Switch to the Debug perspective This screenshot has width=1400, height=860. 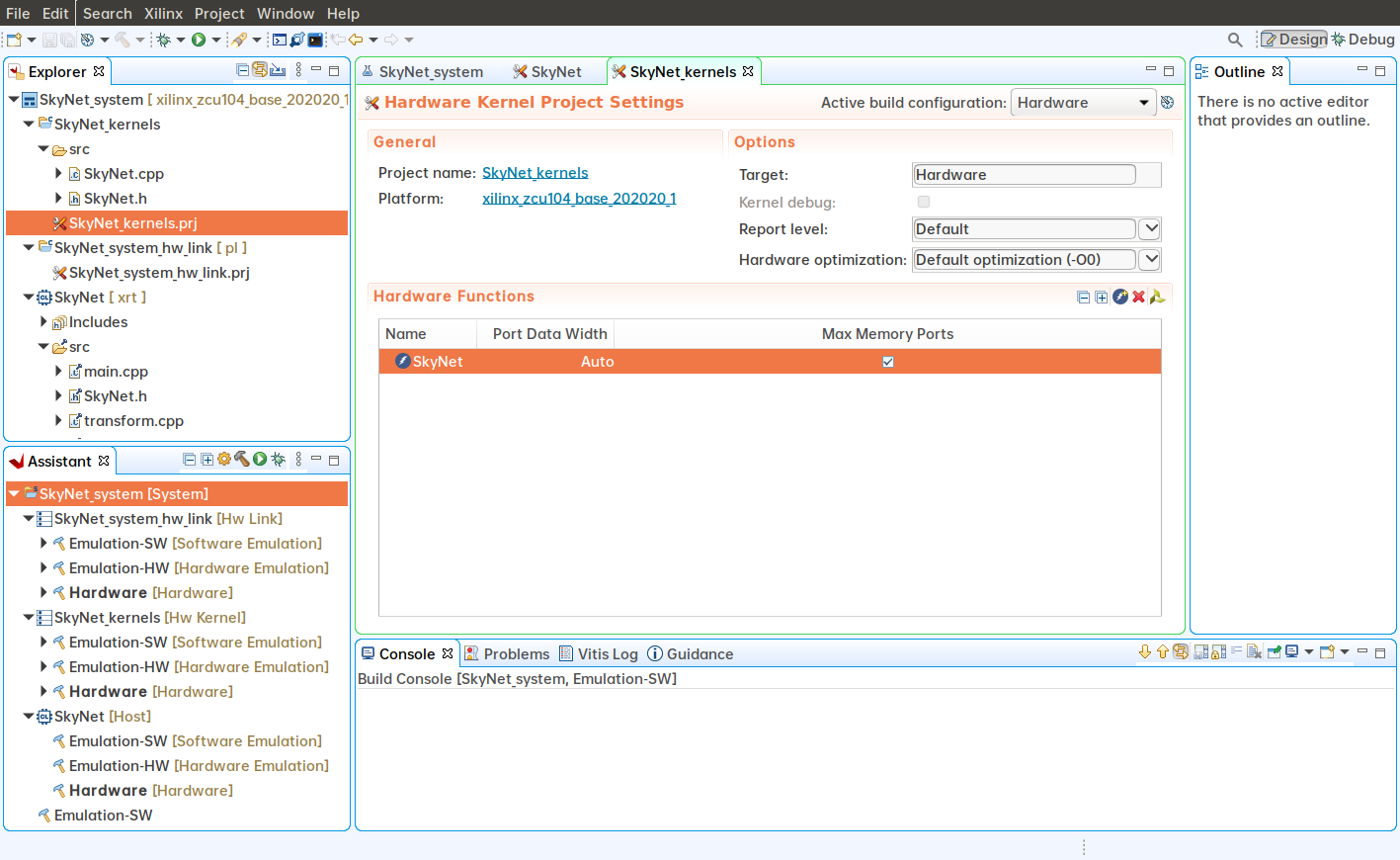tap(1363, 40)
